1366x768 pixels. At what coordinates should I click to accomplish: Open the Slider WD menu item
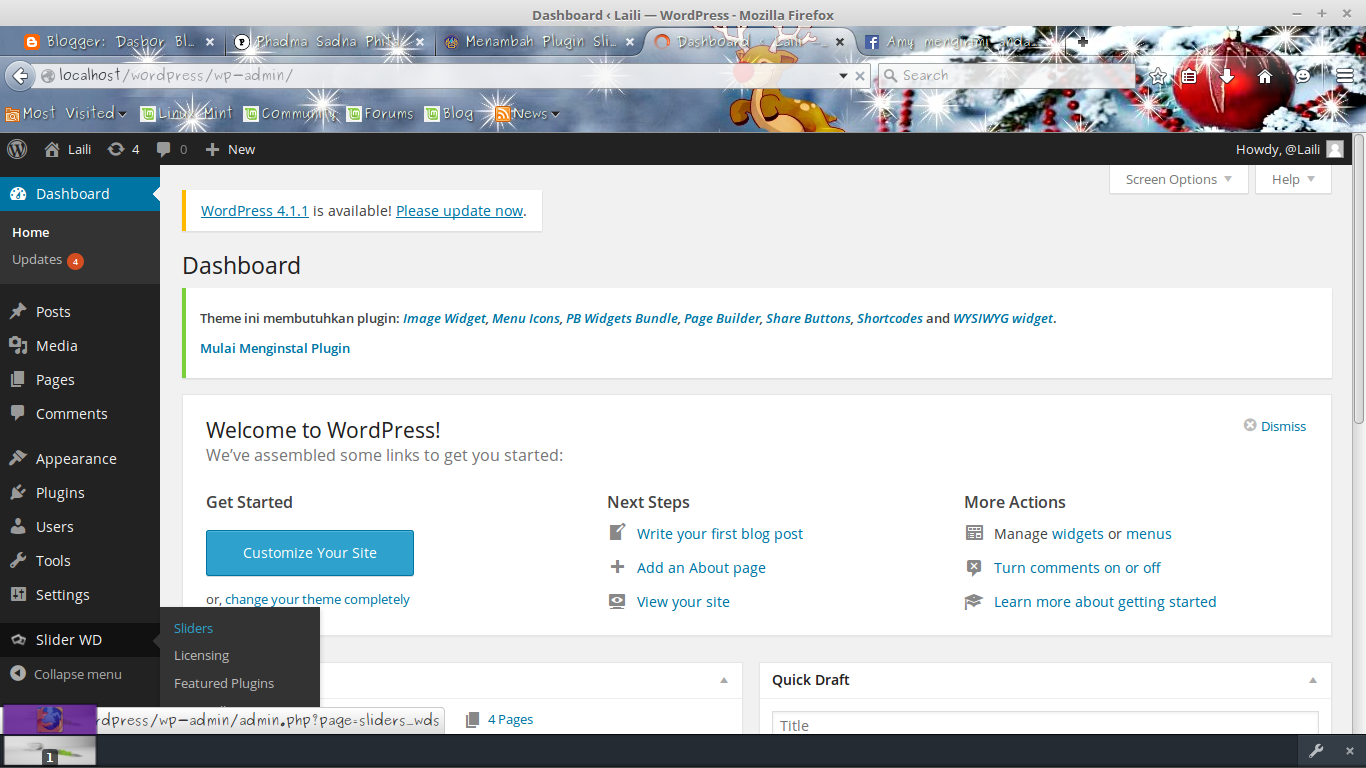[x=80, y=640]
